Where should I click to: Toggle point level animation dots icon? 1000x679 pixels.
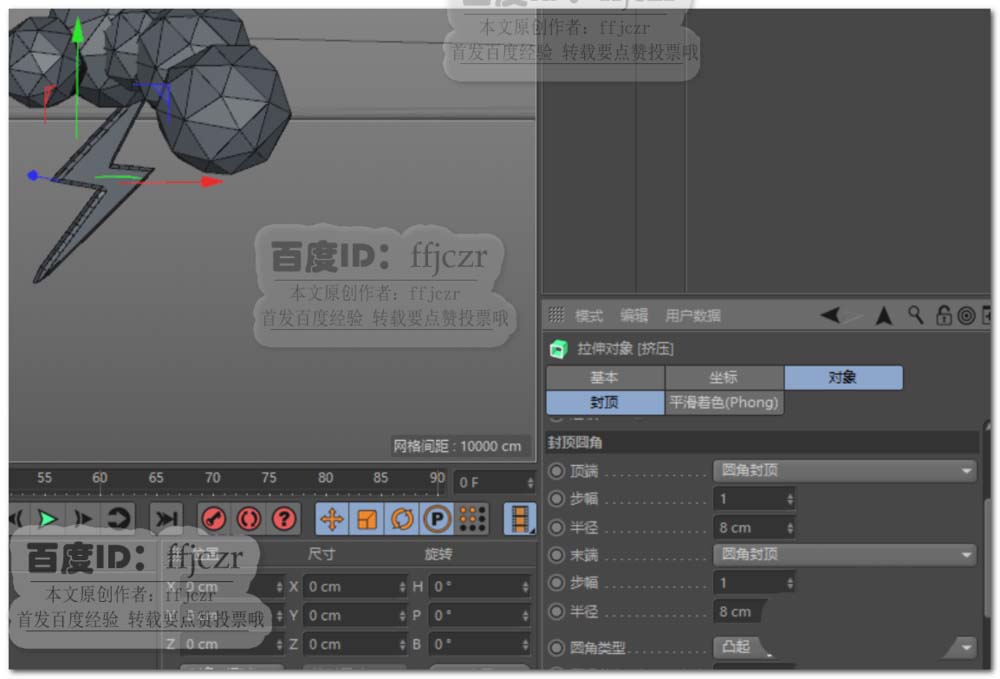(473, 519)
